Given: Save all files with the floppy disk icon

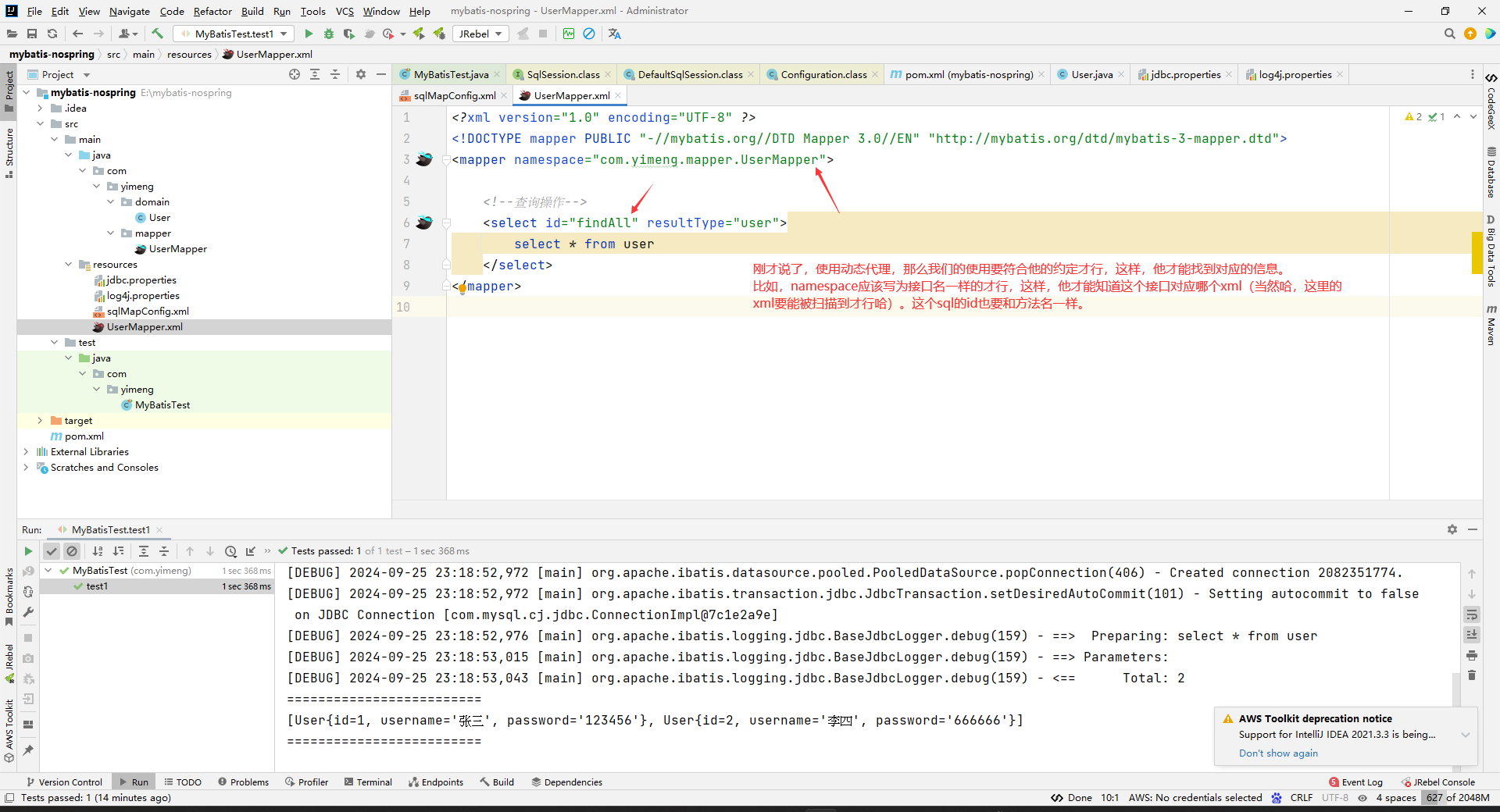Looking at the screenshot, I should (32, 34).
